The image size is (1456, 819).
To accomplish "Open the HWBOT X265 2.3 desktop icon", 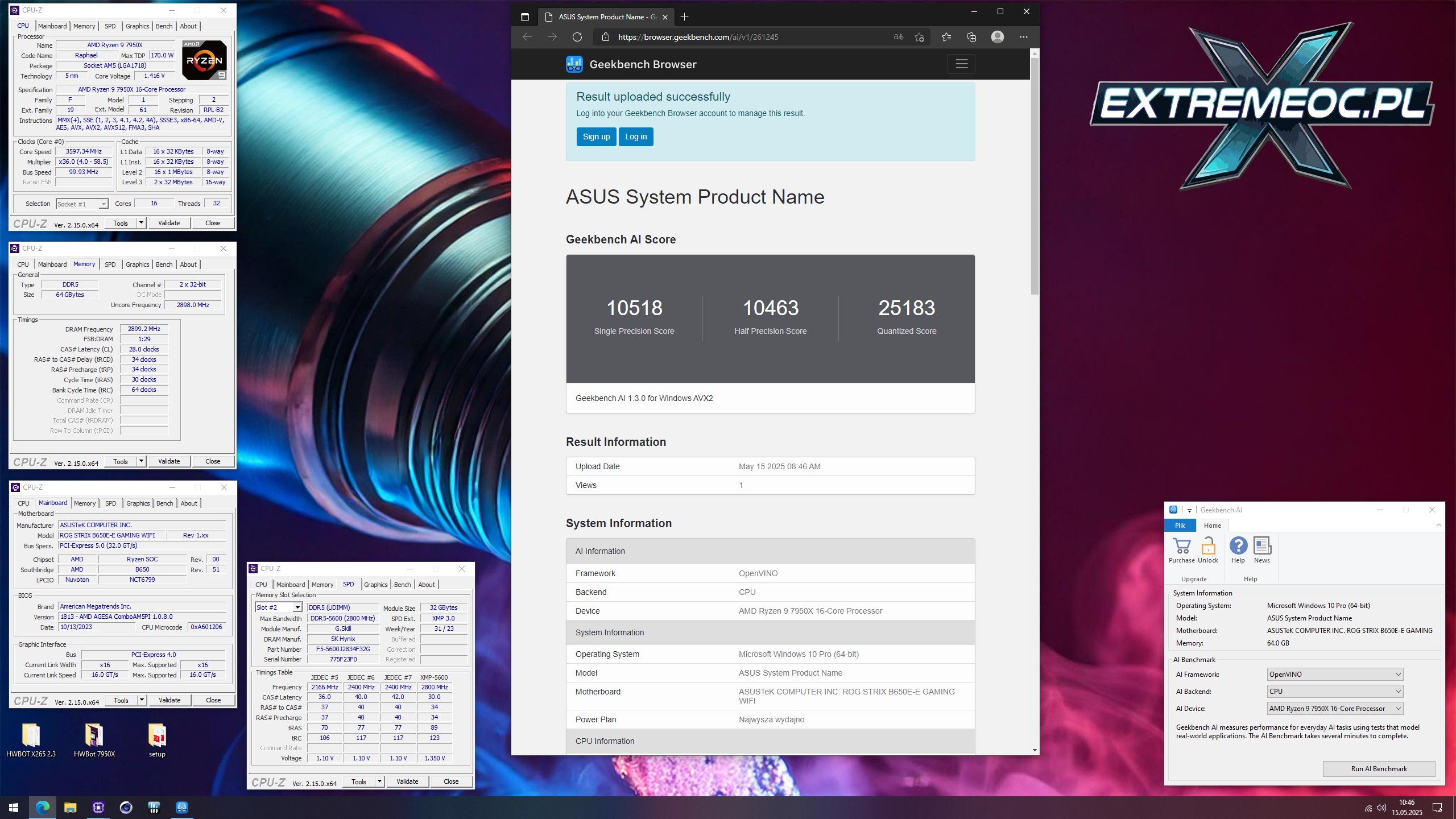I will click(31, 740).
